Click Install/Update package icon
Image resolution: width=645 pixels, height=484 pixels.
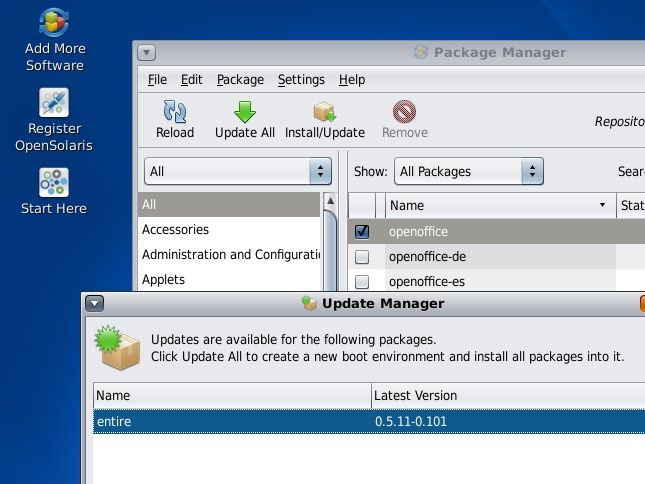[325, 112]
